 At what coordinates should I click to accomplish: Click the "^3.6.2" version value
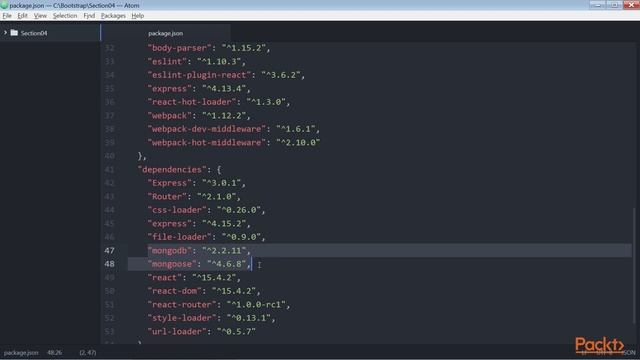click(281, 75)
